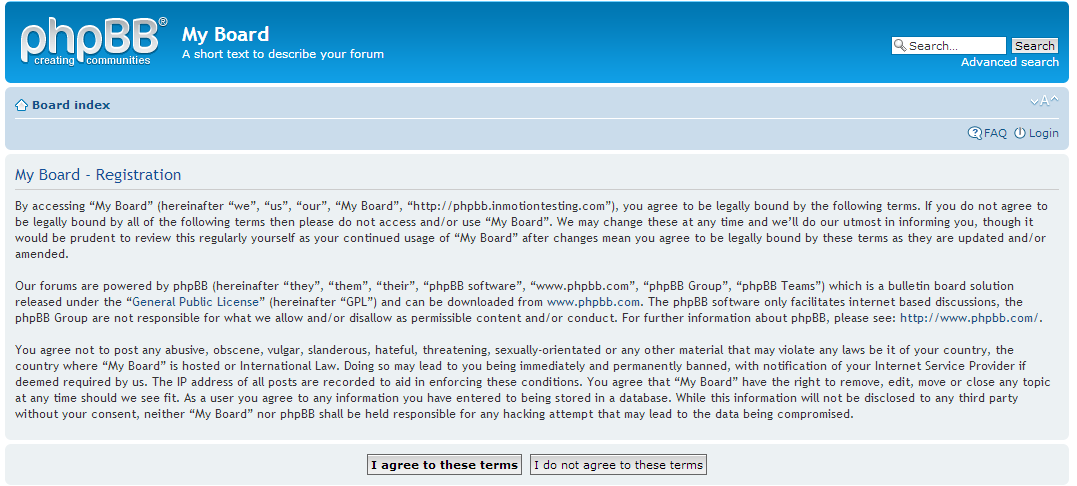
Task: Click the Search button
Action: (x=1034, y=46)
